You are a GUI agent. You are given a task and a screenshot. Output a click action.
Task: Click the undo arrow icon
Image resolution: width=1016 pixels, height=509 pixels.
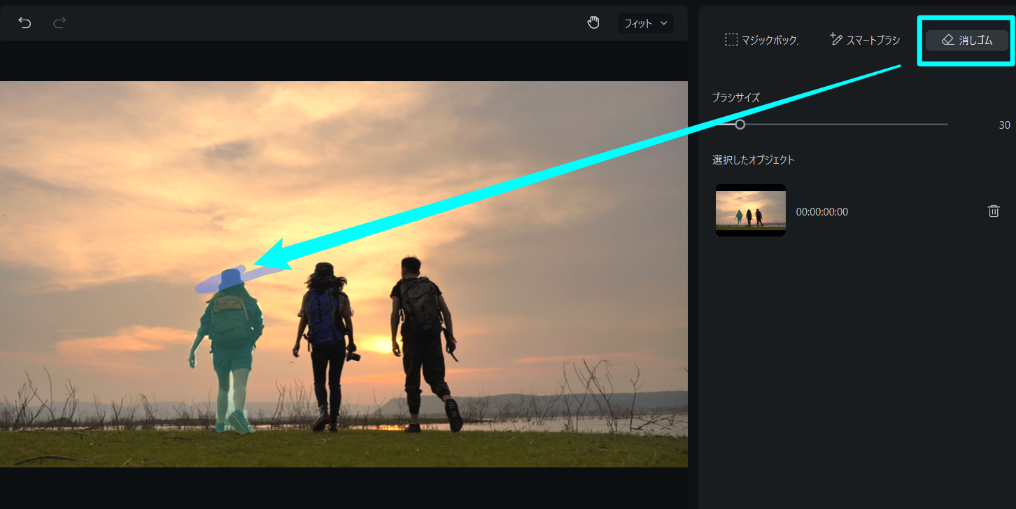pyautogui.click(x=25, y=22)
